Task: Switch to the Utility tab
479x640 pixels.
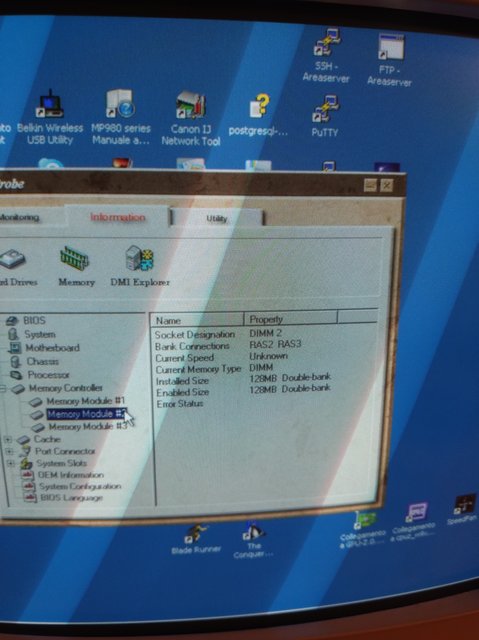Action: 217,218
